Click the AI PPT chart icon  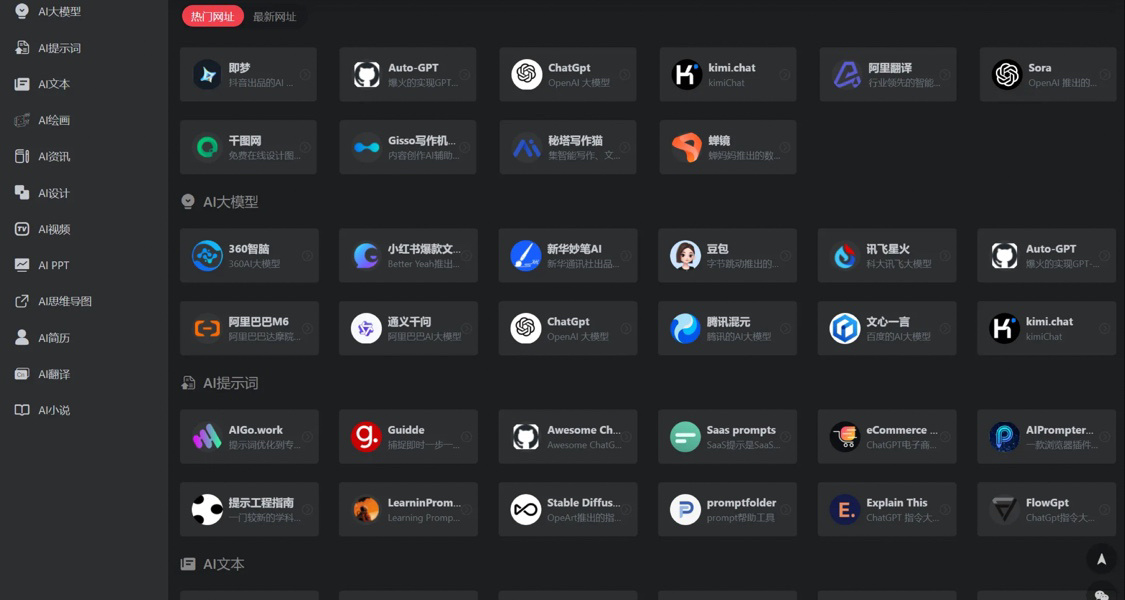click(22, 265)
